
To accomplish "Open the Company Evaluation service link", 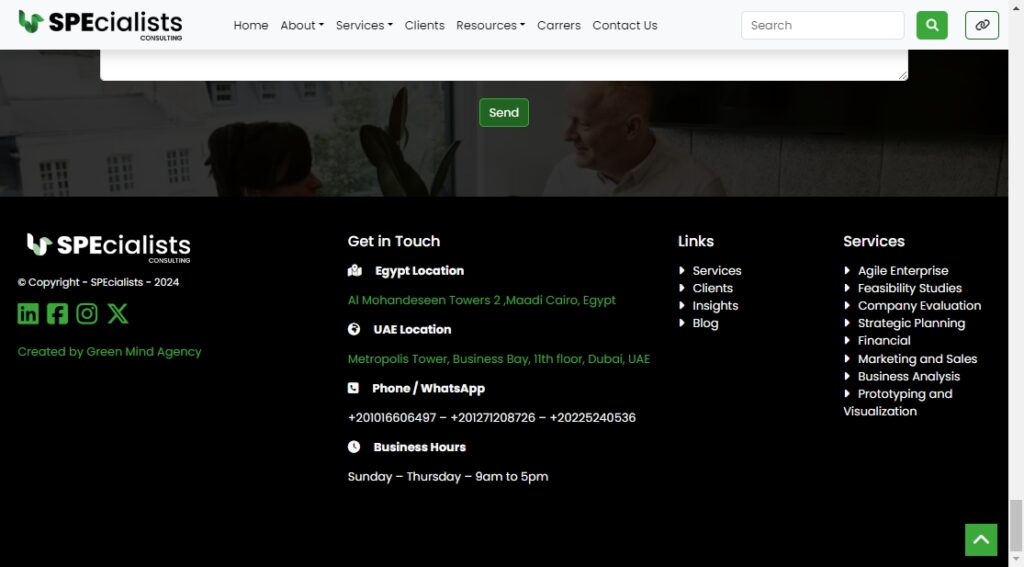I will coord(920,306).
